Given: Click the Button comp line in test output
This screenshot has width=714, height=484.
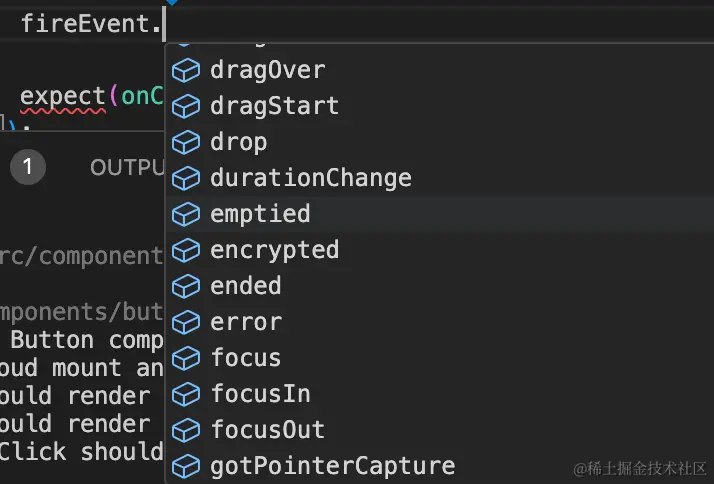Looking at the screenshot, I should click(x=87, y=341).
